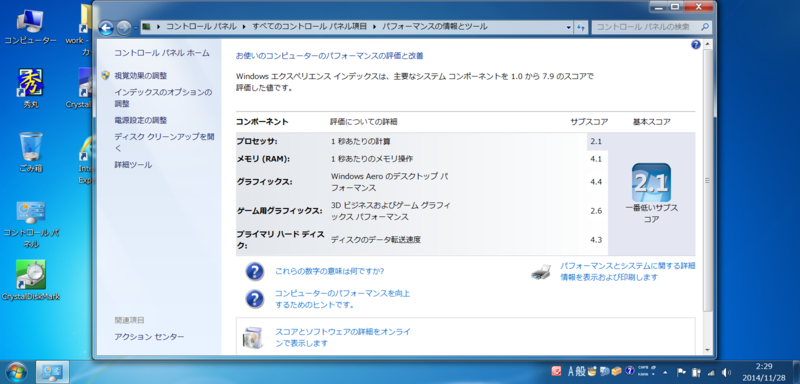Click the ゲーム用グラフィックス subscore 2.6 value
This screenshot has width=800, height=384.
596,211
